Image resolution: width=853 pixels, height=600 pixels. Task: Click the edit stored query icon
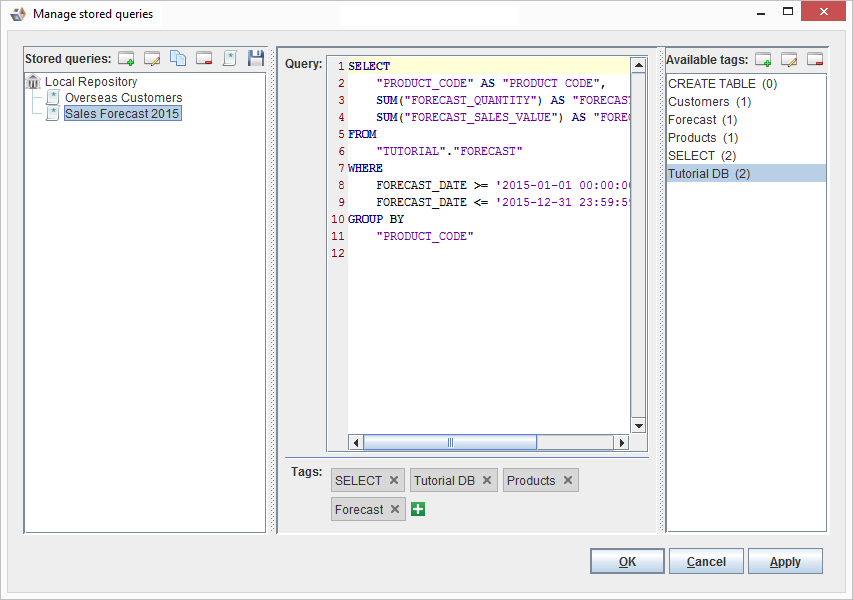tap(152, 59)
